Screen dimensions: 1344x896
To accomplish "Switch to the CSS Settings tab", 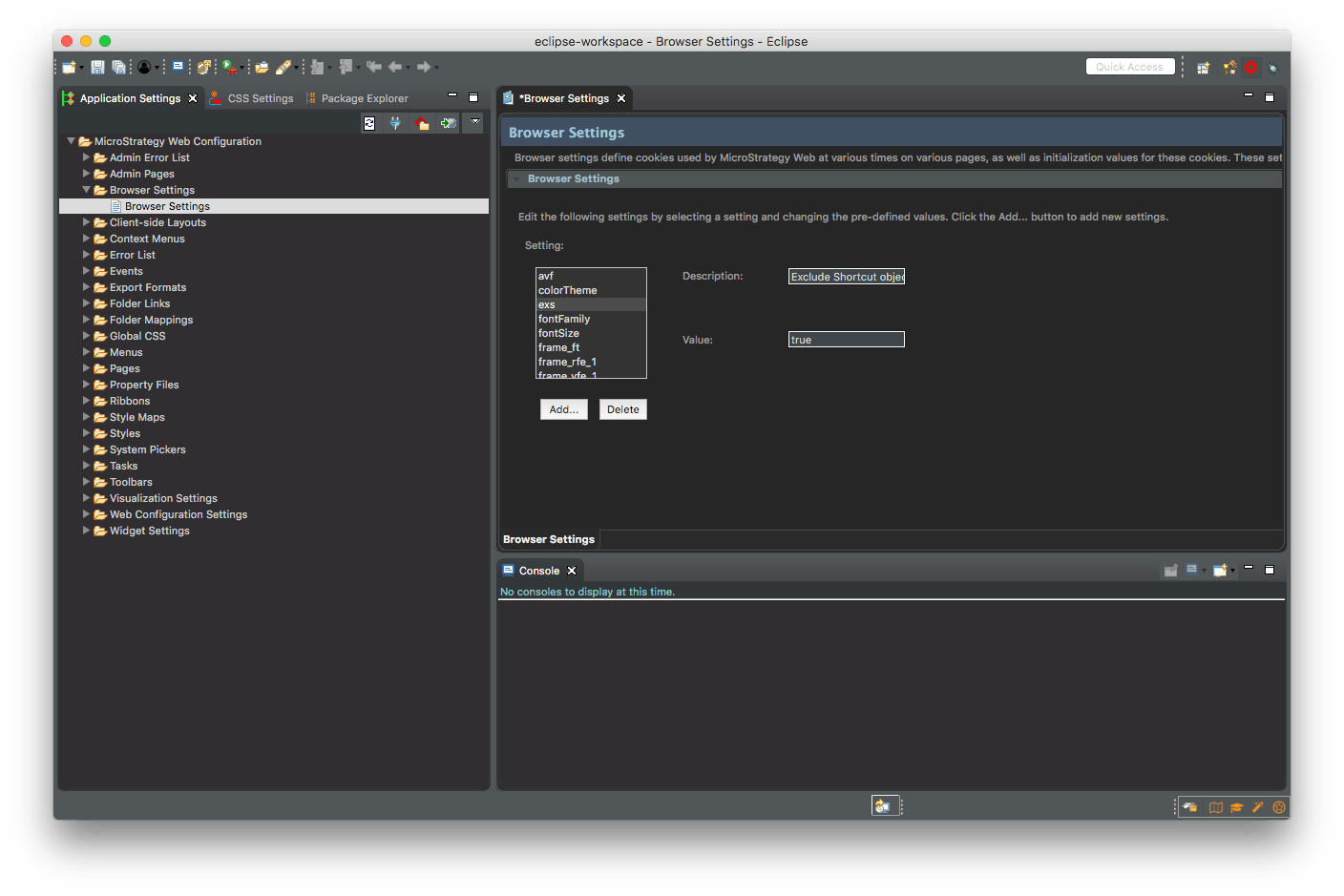I will click(x=252, y=98).
